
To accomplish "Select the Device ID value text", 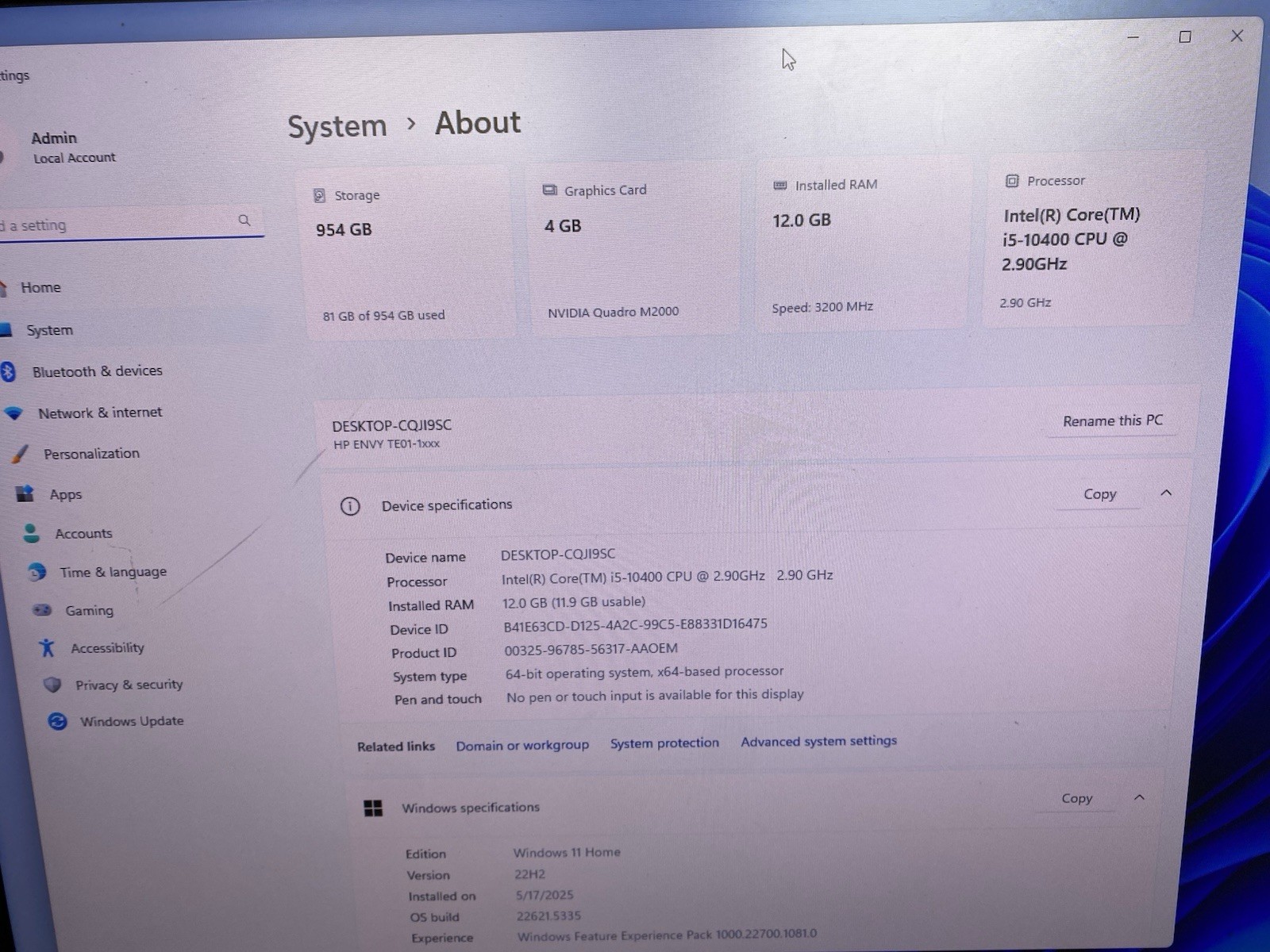I will click(635, 625).
